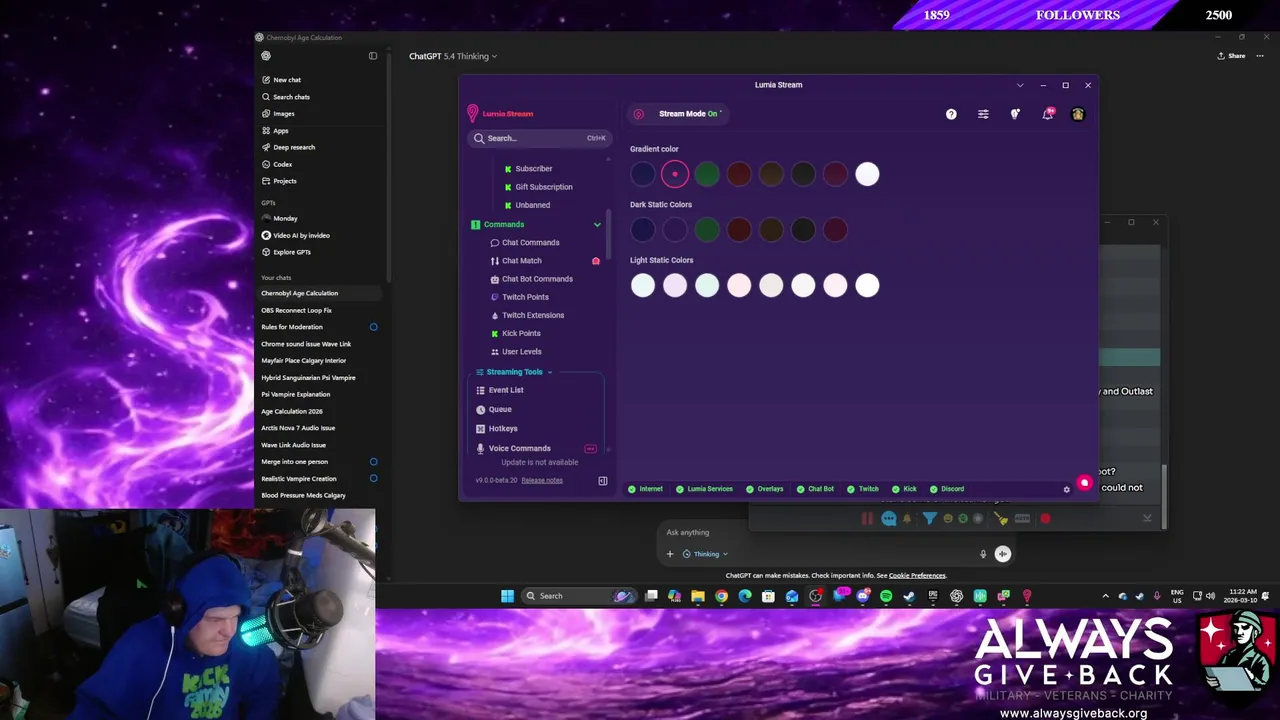Screen dimensions: 1280x720
Task: Open Google Chrome from the taskbar
Action: point(721,596)
